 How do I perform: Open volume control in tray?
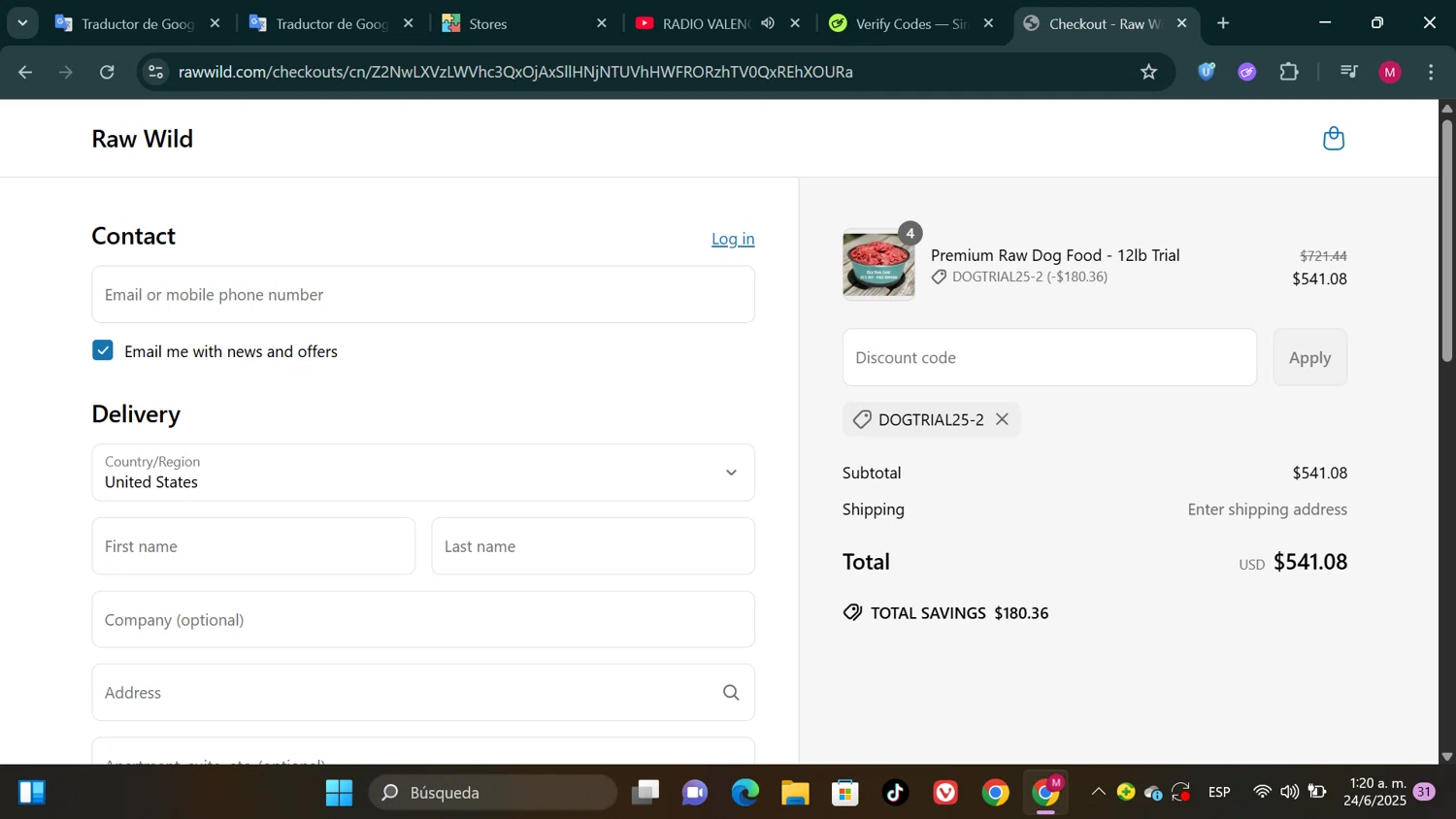1289,793
